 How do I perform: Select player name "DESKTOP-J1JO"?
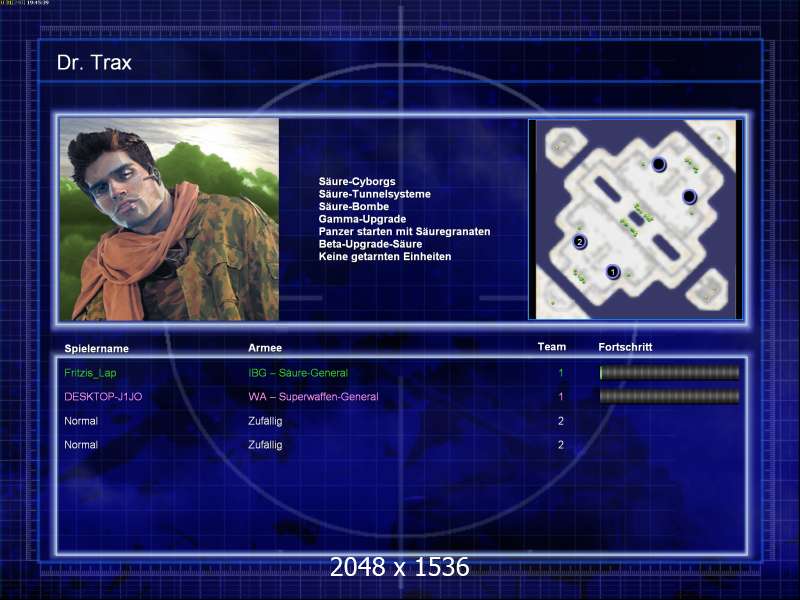pos(103,396)
